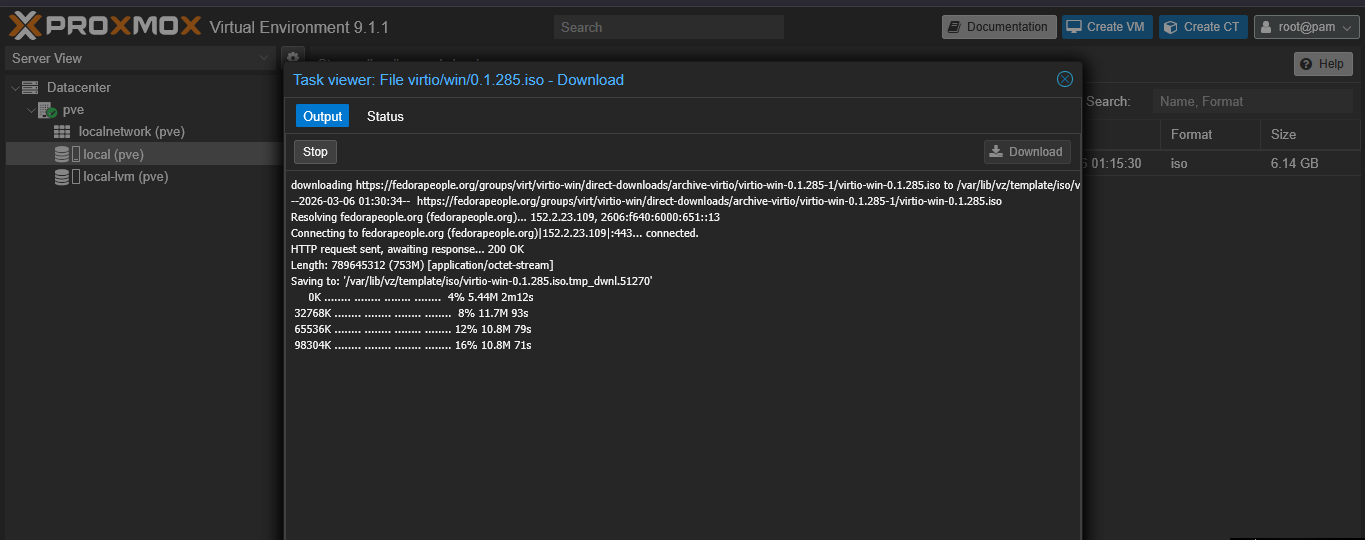
Task: Click the 'Length: 789645312' log line
Action: (422, 265)
